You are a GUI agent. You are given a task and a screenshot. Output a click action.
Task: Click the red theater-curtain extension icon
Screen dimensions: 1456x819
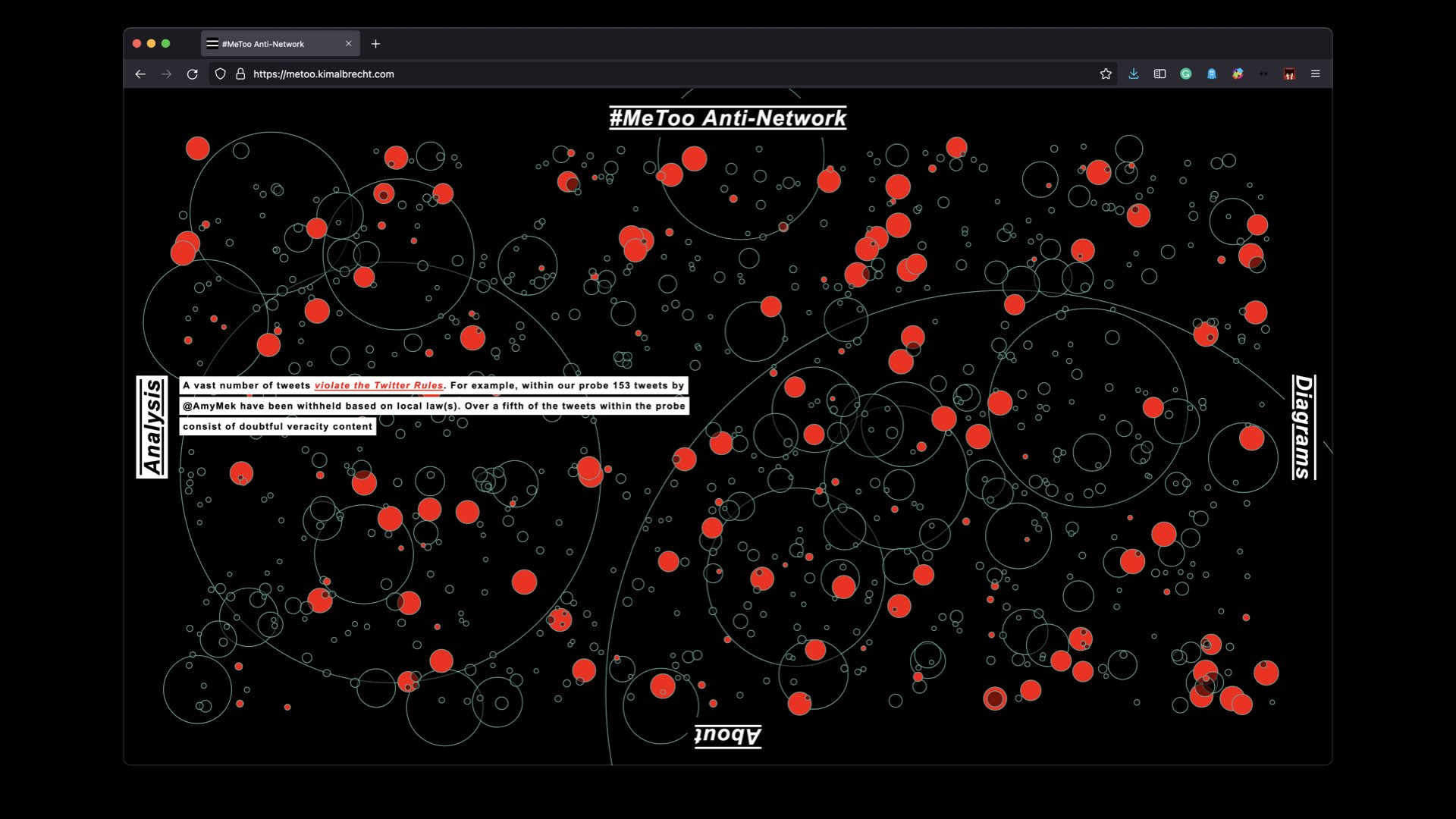1289,74
